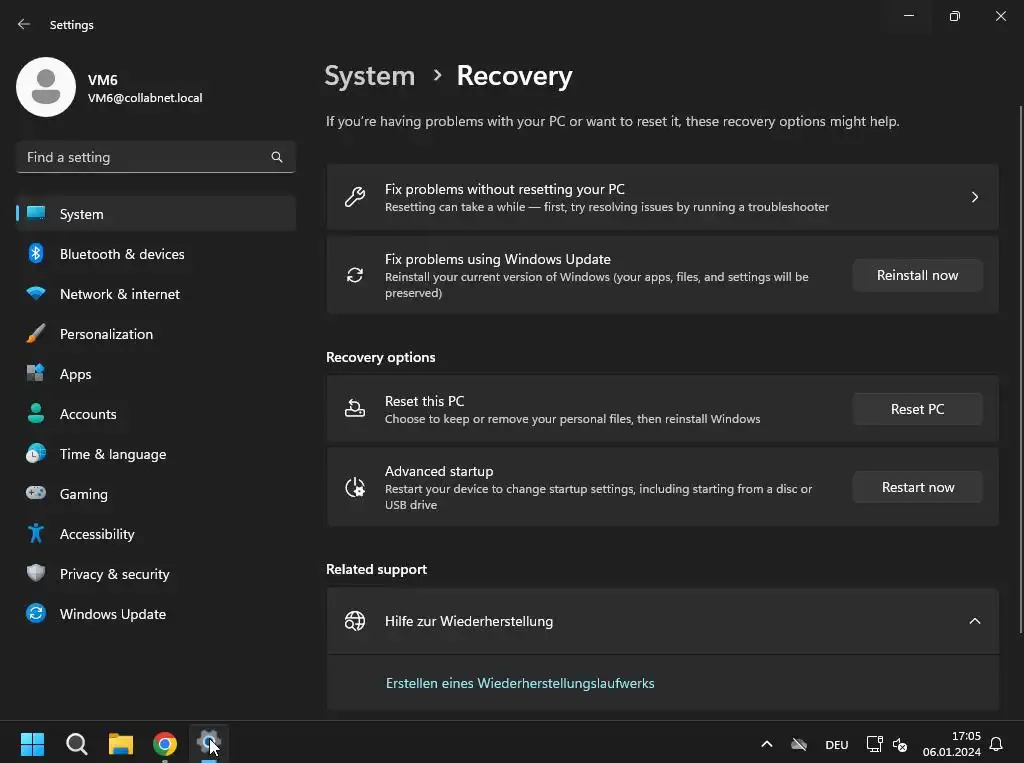
Task: Click the magnifier icon in Find a setting
Action: pyautogui.click(x=277, y=157)
